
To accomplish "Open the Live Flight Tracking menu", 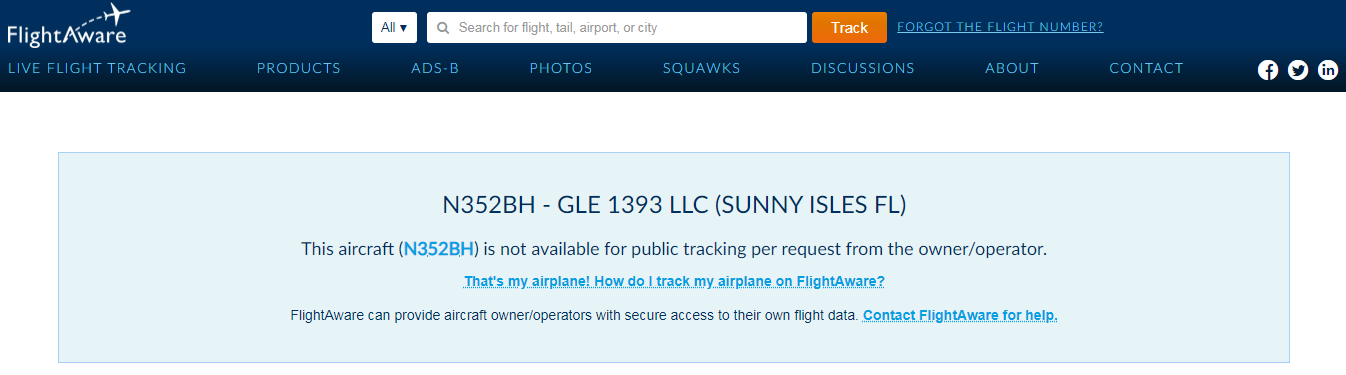I will 97,68.
